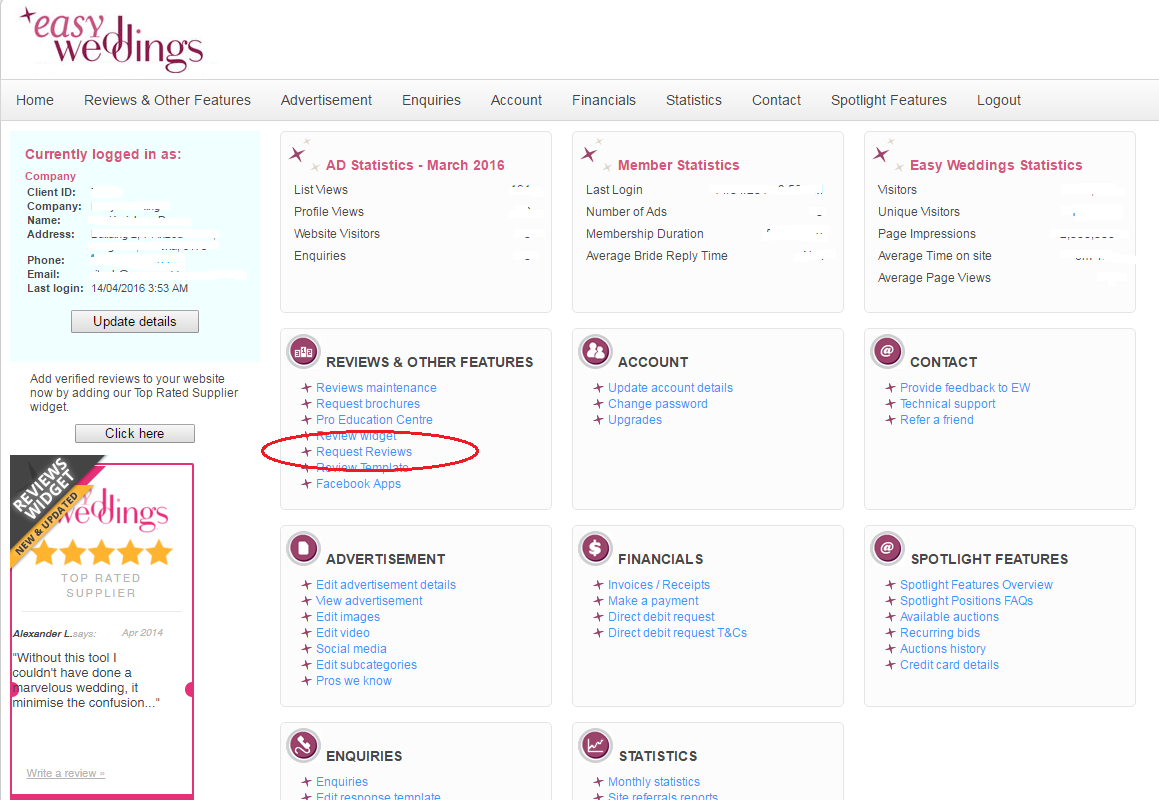Screen dimensions: 1159x800
Task: Click the Enquiries section phone icon
Action: (303, 745)
